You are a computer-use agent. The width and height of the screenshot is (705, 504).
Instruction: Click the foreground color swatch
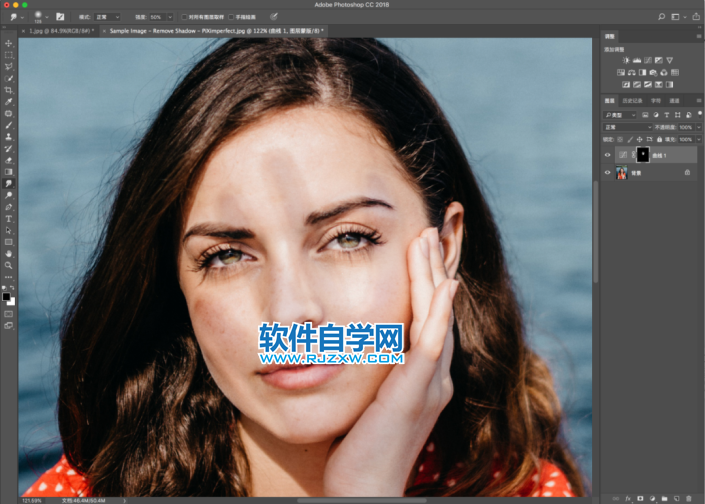point(6,297)
